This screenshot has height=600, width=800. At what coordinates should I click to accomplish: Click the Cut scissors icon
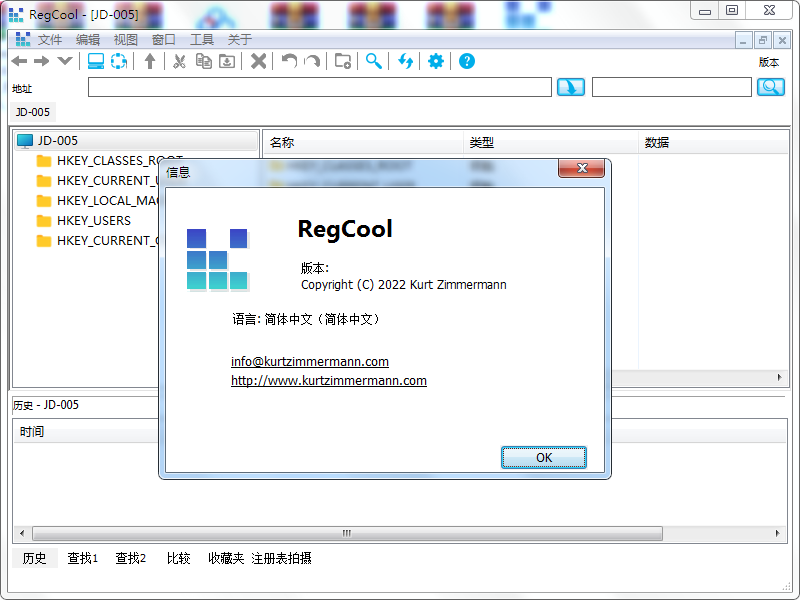coord(179,61)
